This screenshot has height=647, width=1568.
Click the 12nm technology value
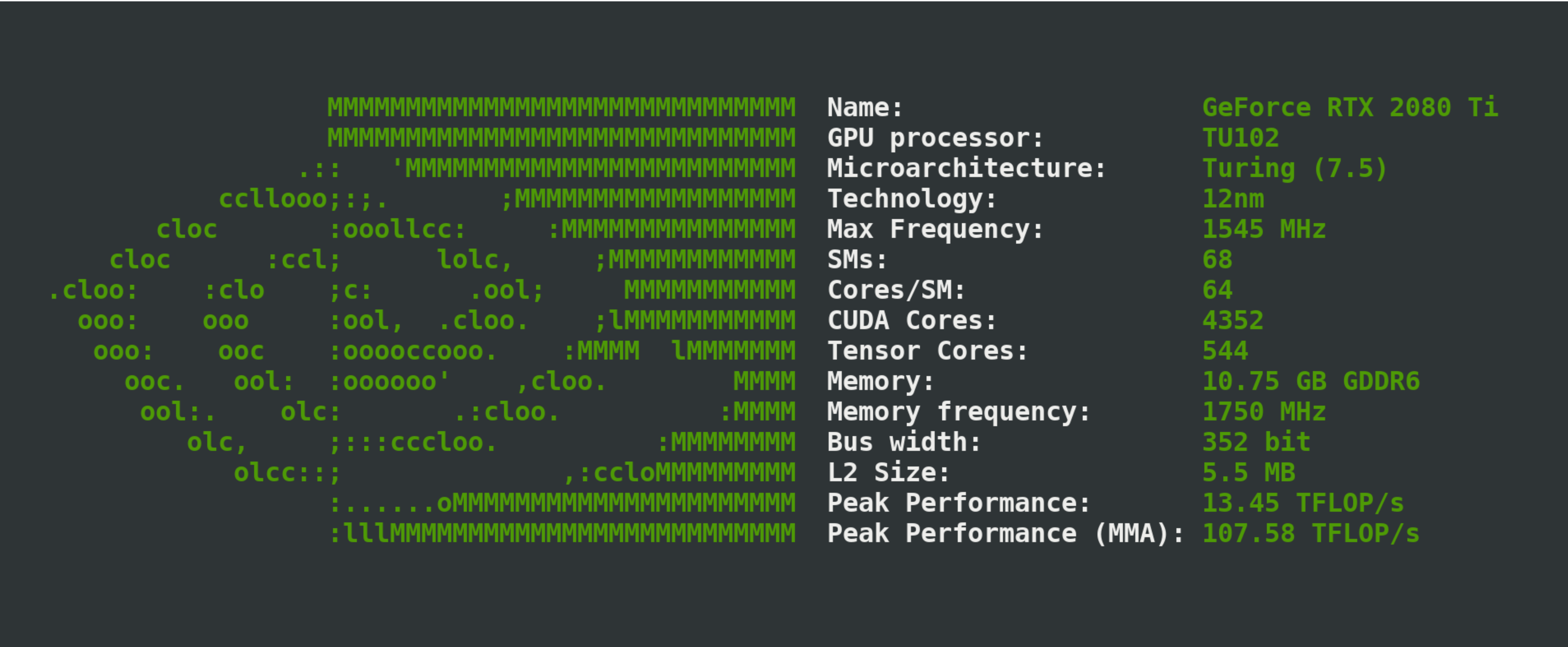click(1233, 199)
